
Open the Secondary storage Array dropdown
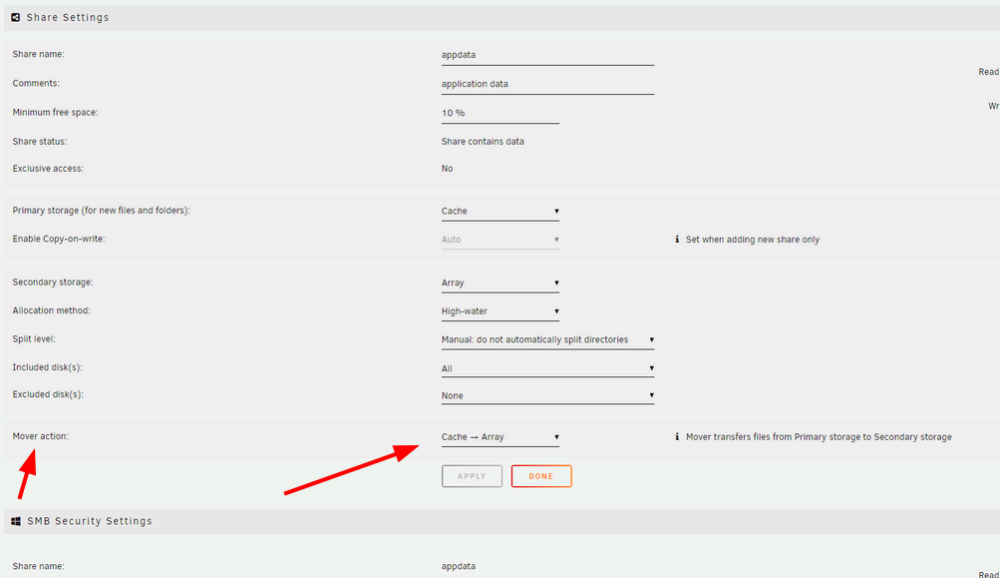500,283
